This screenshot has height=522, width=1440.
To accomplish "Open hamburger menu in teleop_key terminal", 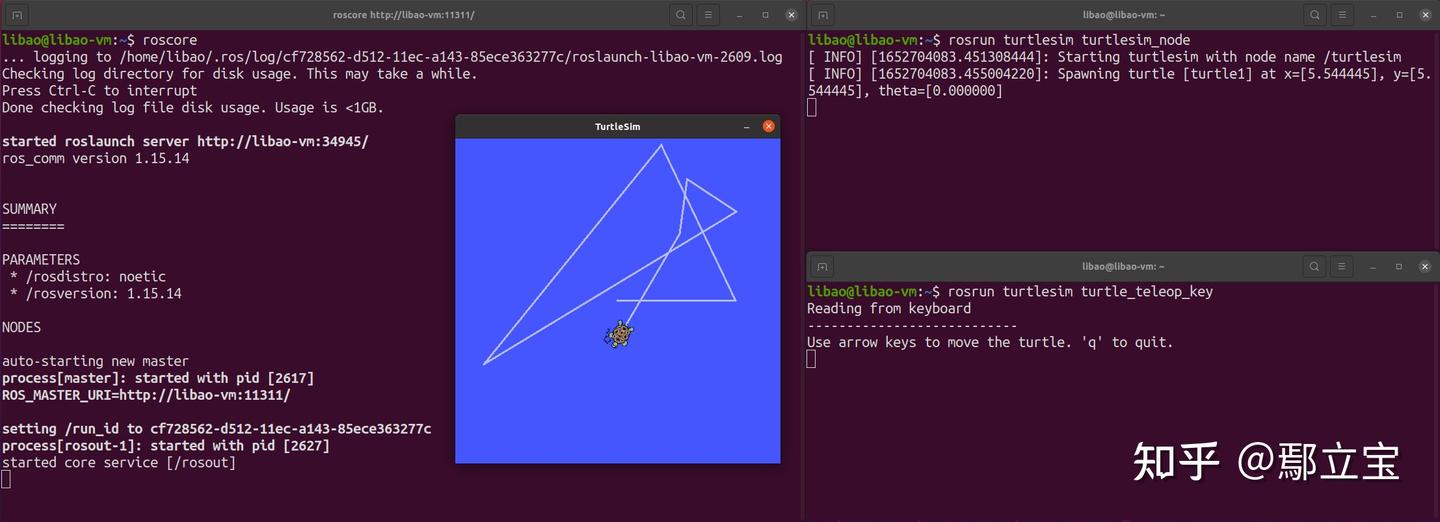I will (1342, 267).
